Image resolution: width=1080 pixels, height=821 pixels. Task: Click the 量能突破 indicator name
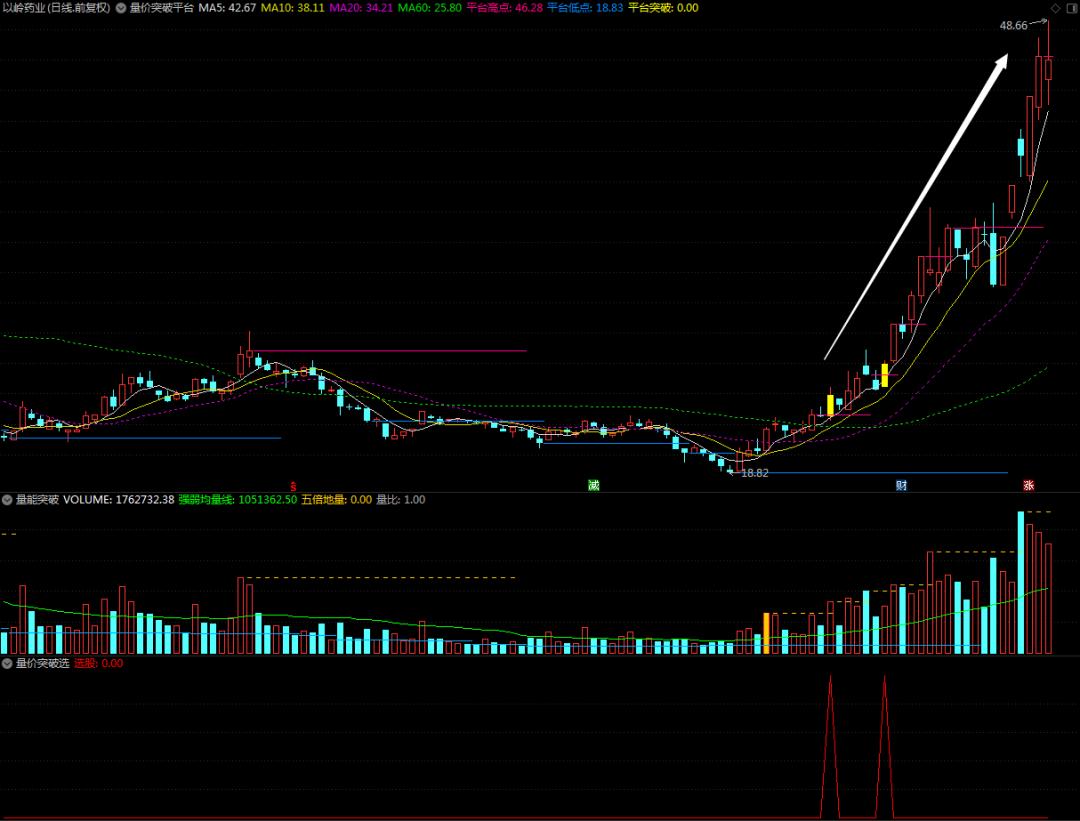point(37,500)
